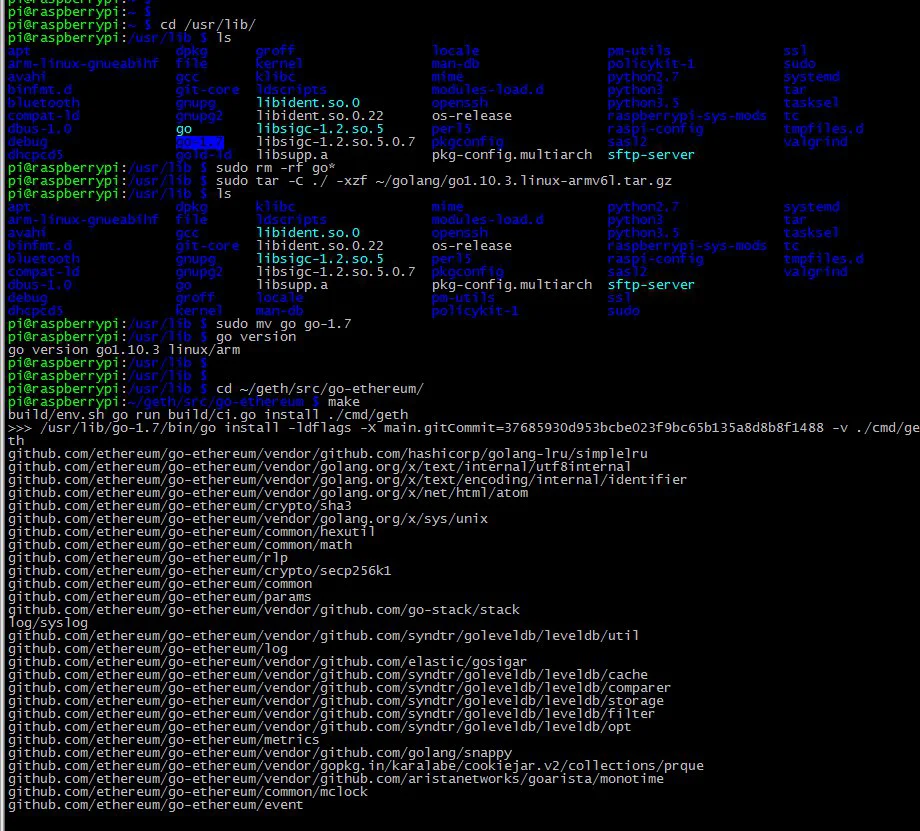The width and height of the screenshot is (920, 831).
Task: Click the 'common/math' build line
Action: click(x=180, y=545)
